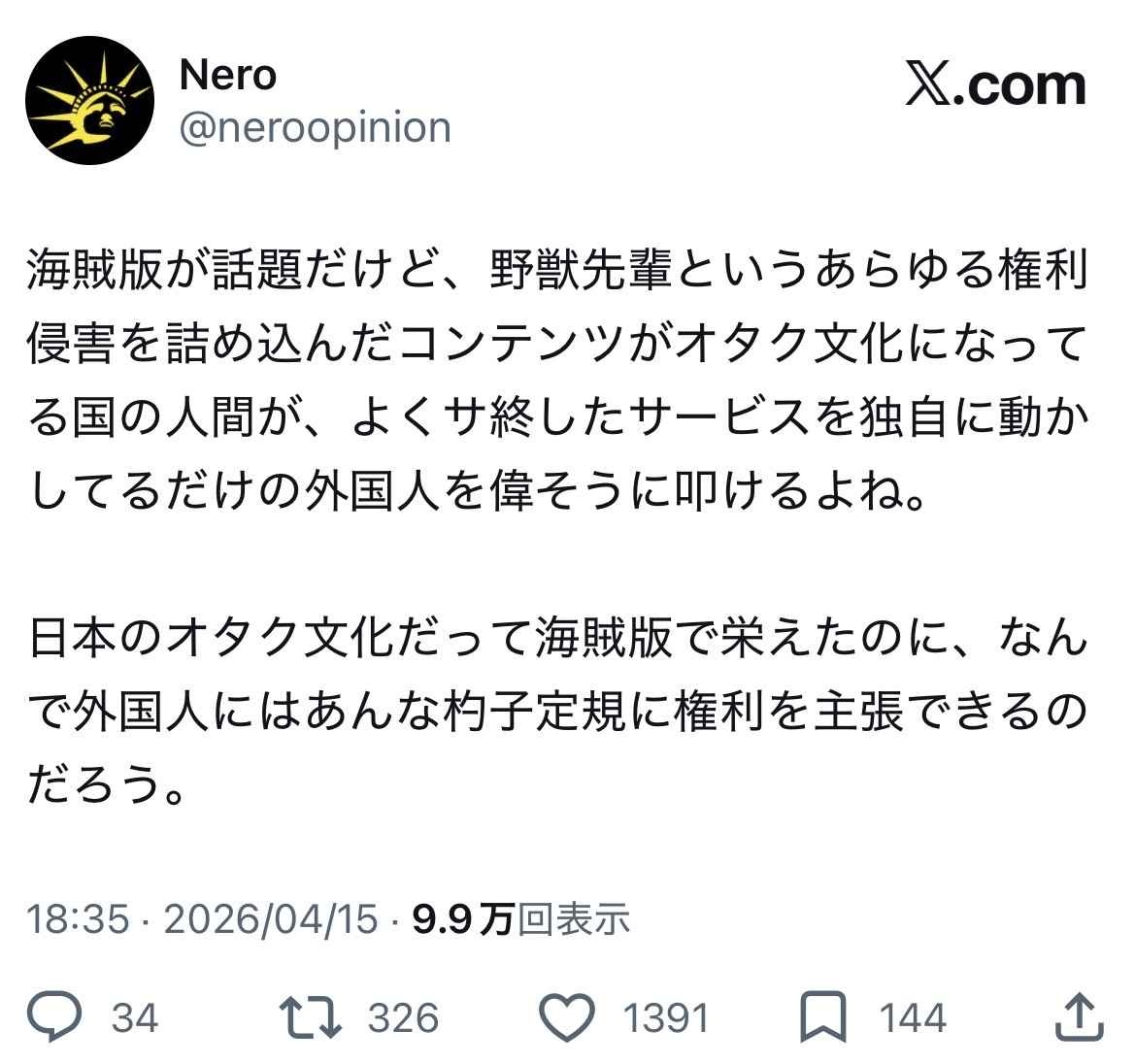Screen dimensions: 1135x1064
Task: Open the @neroopinion handle link
Action: tap(316, 127)
